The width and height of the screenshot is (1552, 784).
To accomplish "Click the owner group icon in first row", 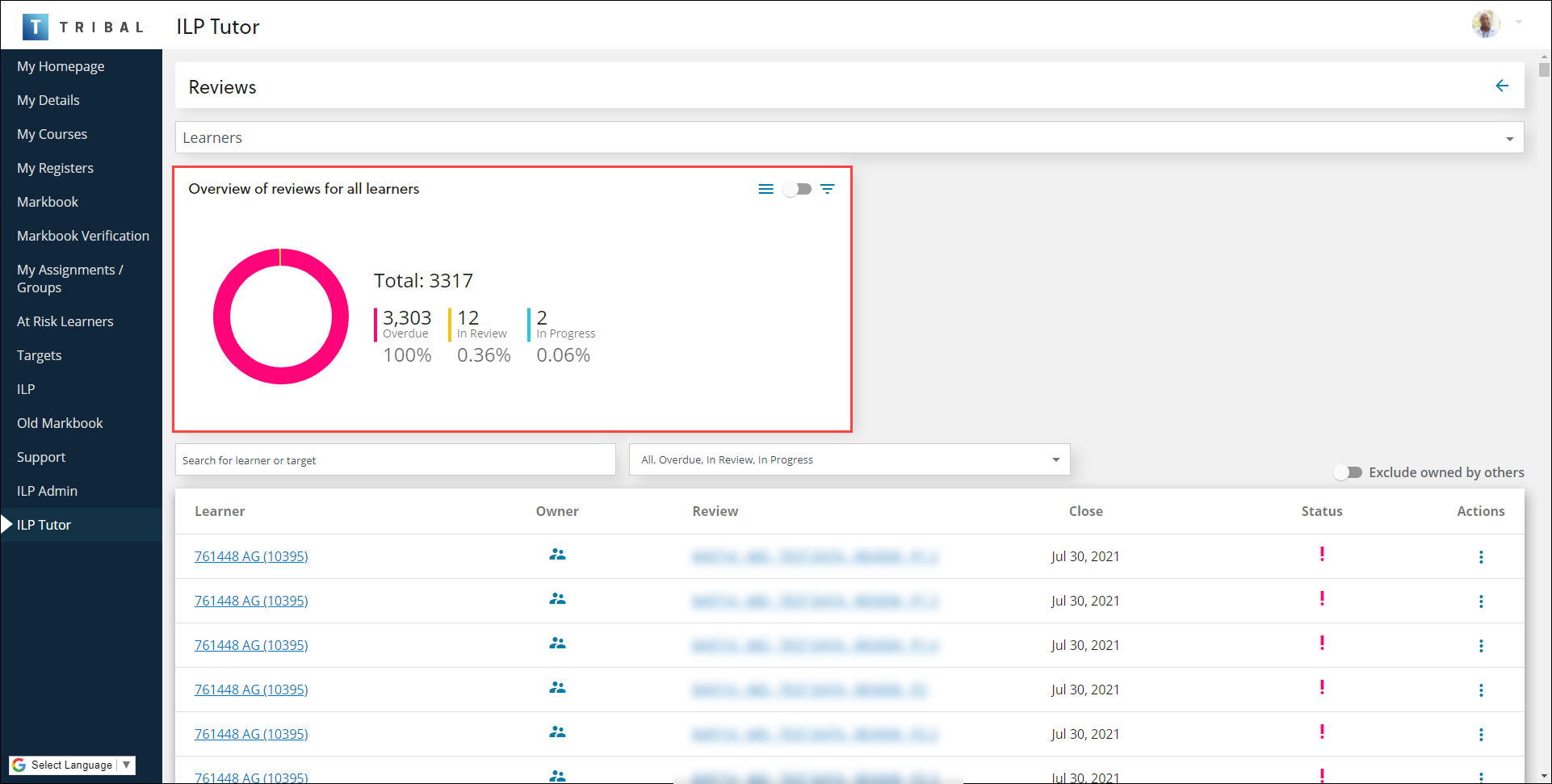I will coord(557,555).
